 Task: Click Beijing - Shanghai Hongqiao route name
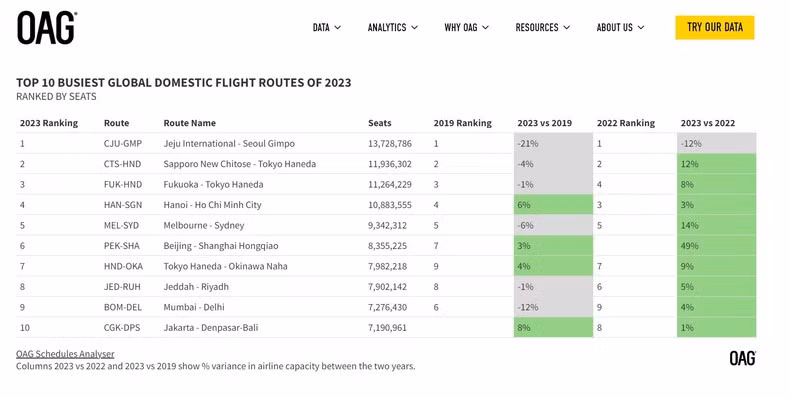click(221, 246)
